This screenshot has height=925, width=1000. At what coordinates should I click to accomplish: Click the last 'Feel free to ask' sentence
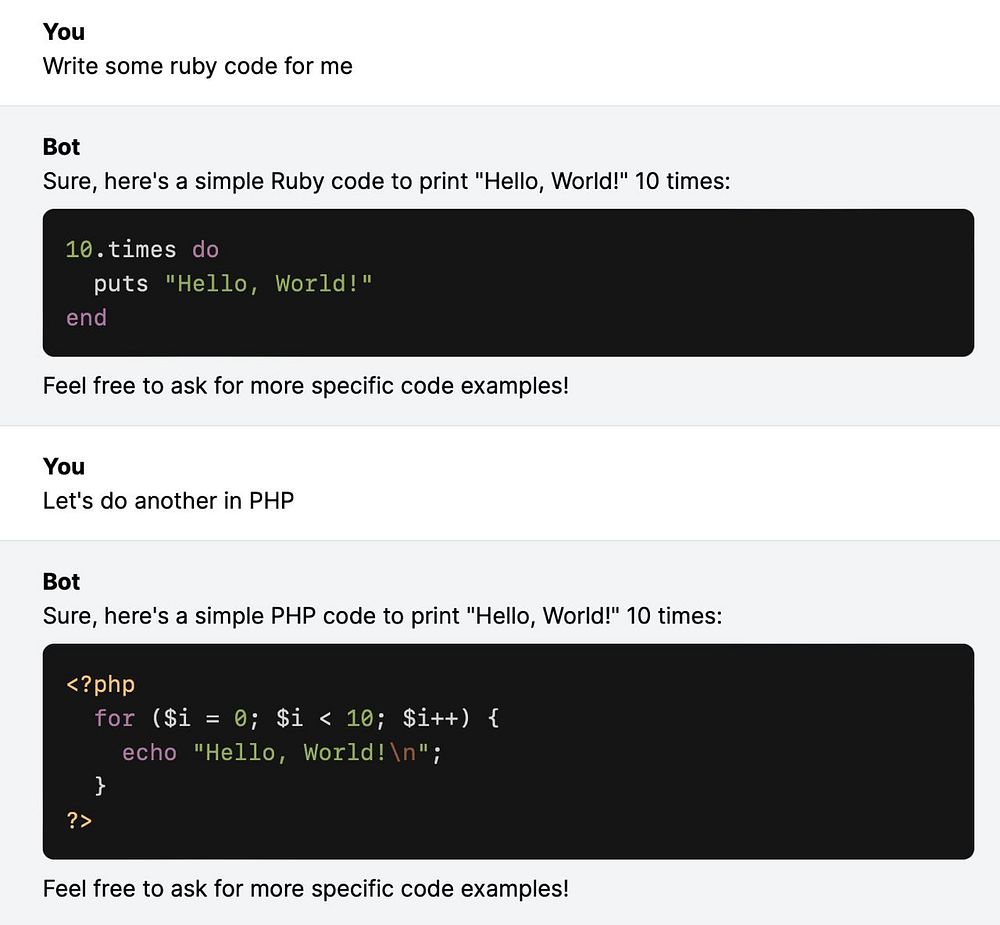pyautogui.click(x=305, y=889)
